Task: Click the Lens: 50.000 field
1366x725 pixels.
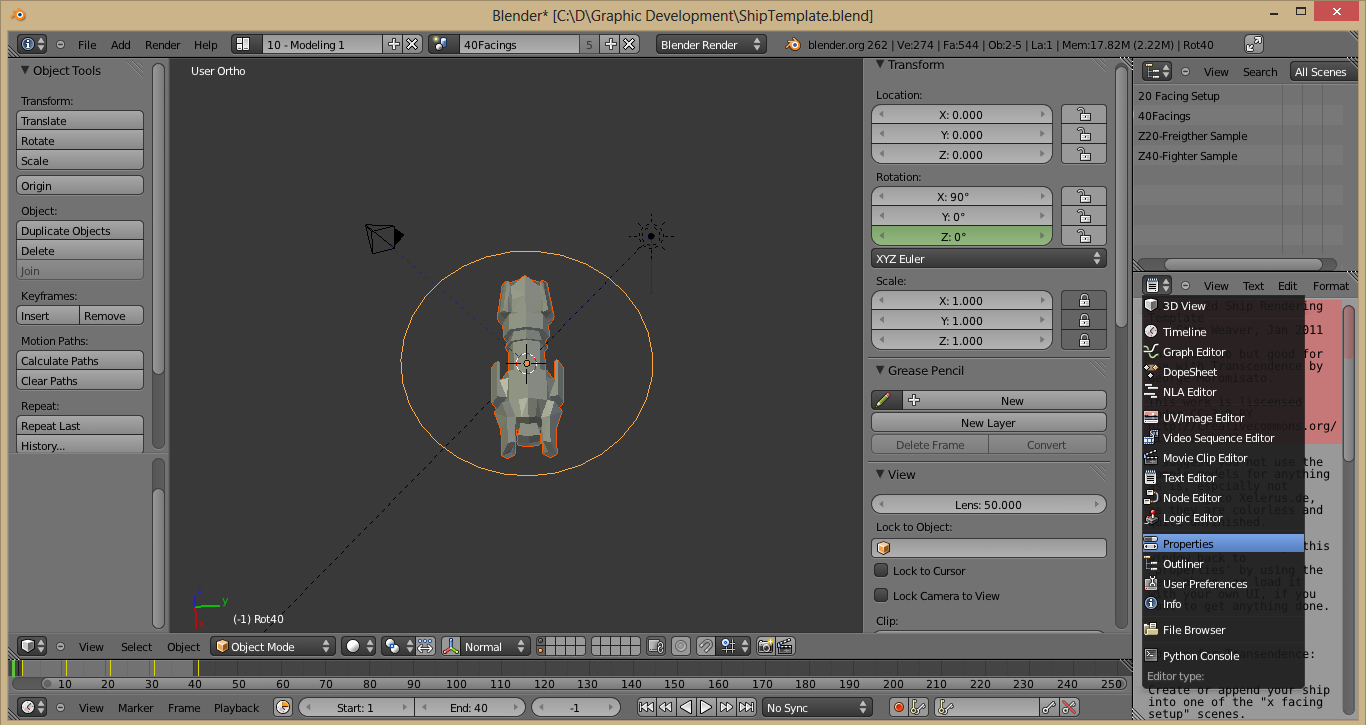Action: [988, 504]
